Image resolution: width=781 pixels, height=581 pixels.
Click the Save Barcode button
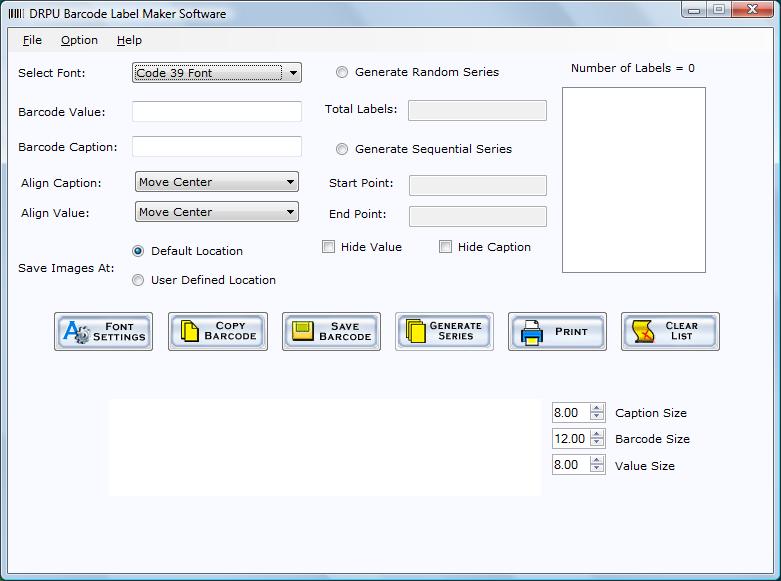(x=331, y=331)
